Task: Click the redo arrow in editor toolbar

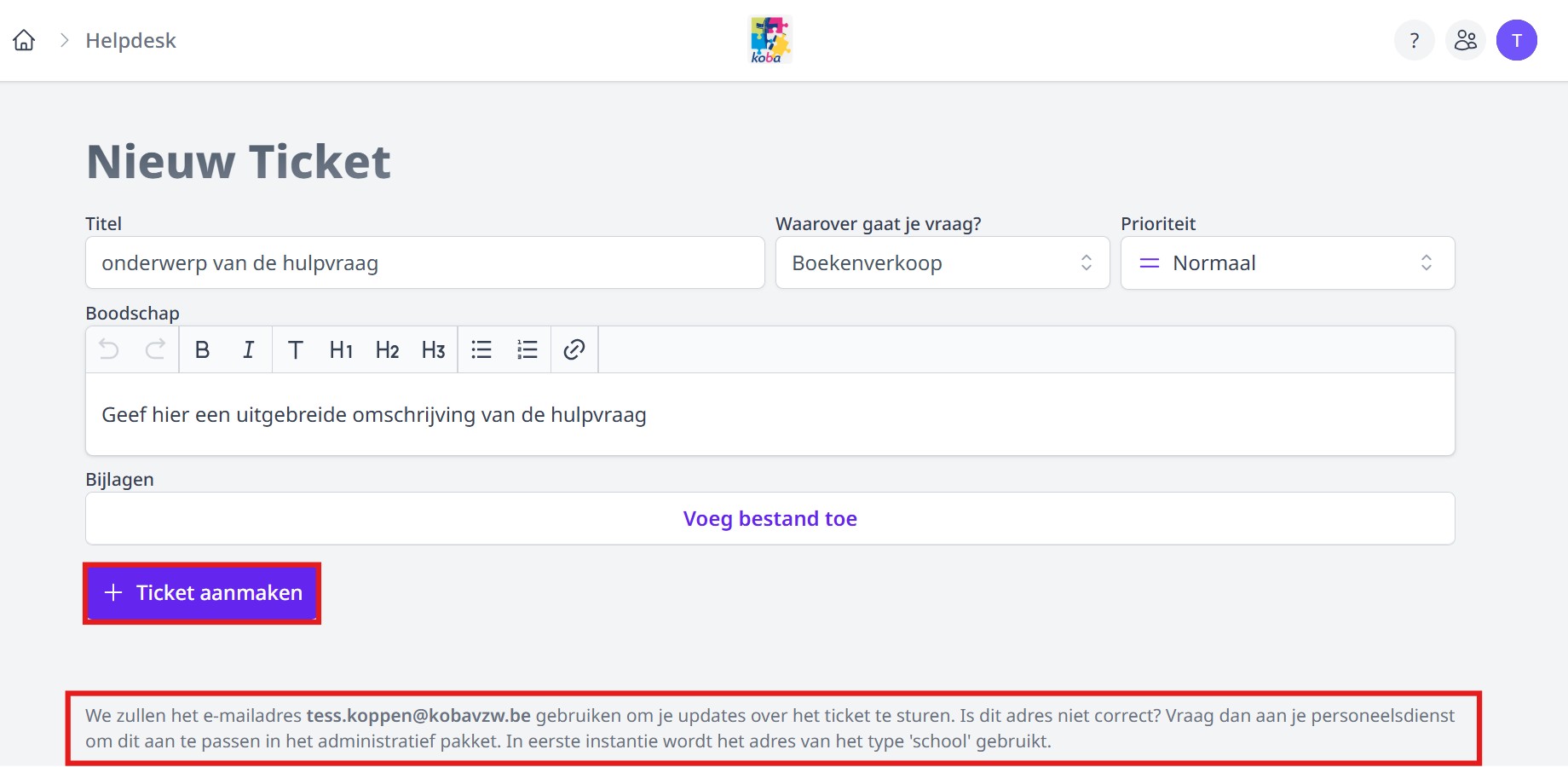Action: (155, 349)
